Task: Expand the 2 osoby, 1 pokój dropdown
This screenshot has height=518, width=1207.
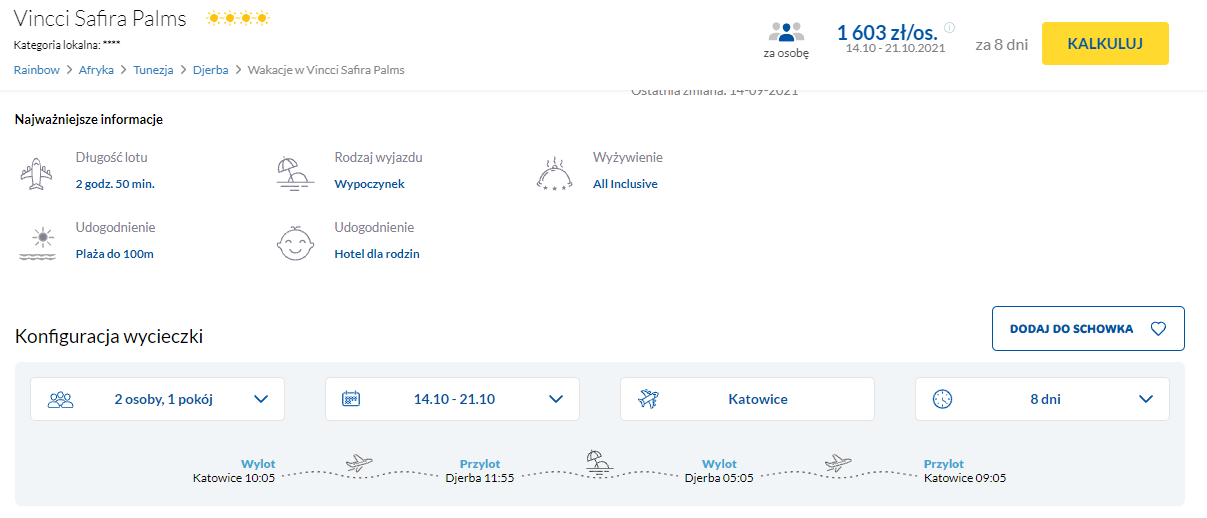Action: click(x=261, y=399)
